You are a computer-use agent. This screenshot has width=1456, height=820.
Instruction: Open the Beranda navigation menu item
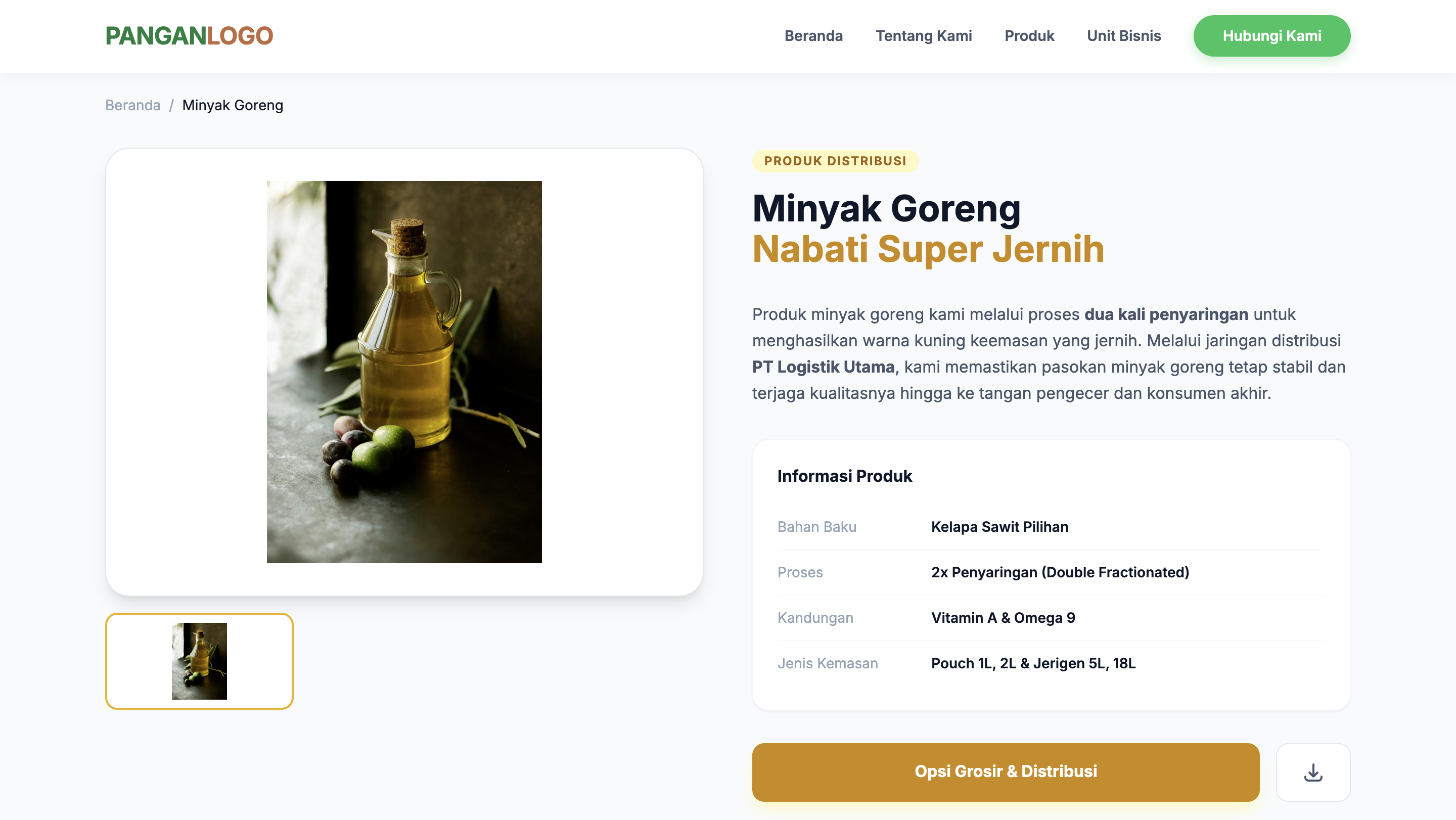click(813, 35)
